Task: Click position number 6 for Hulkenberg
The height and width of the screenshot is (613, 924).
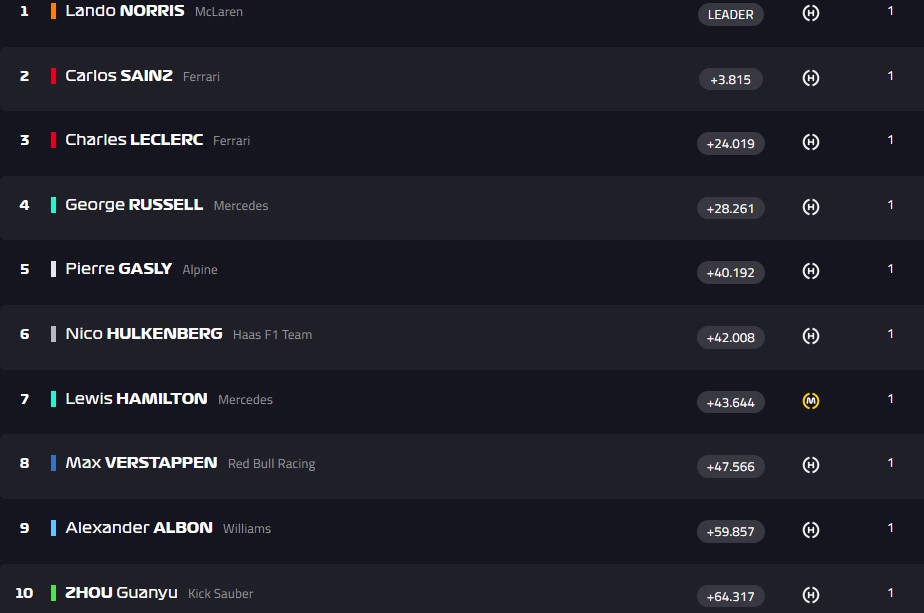Action: (x=25, y=334)
